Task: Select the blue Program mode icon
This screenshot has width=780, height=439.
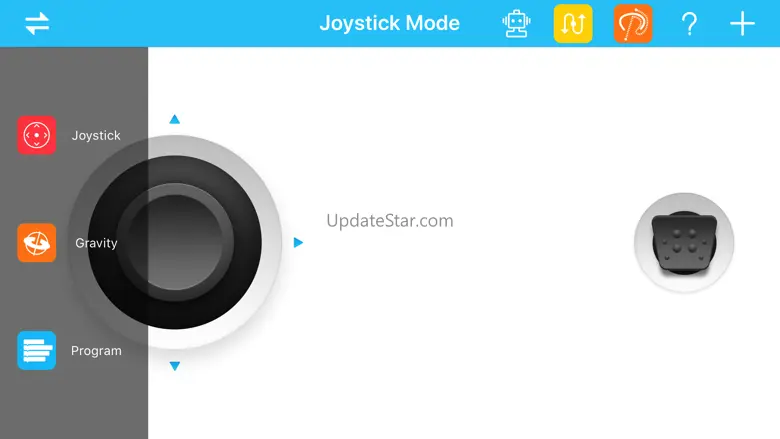Action: point(37,351)
